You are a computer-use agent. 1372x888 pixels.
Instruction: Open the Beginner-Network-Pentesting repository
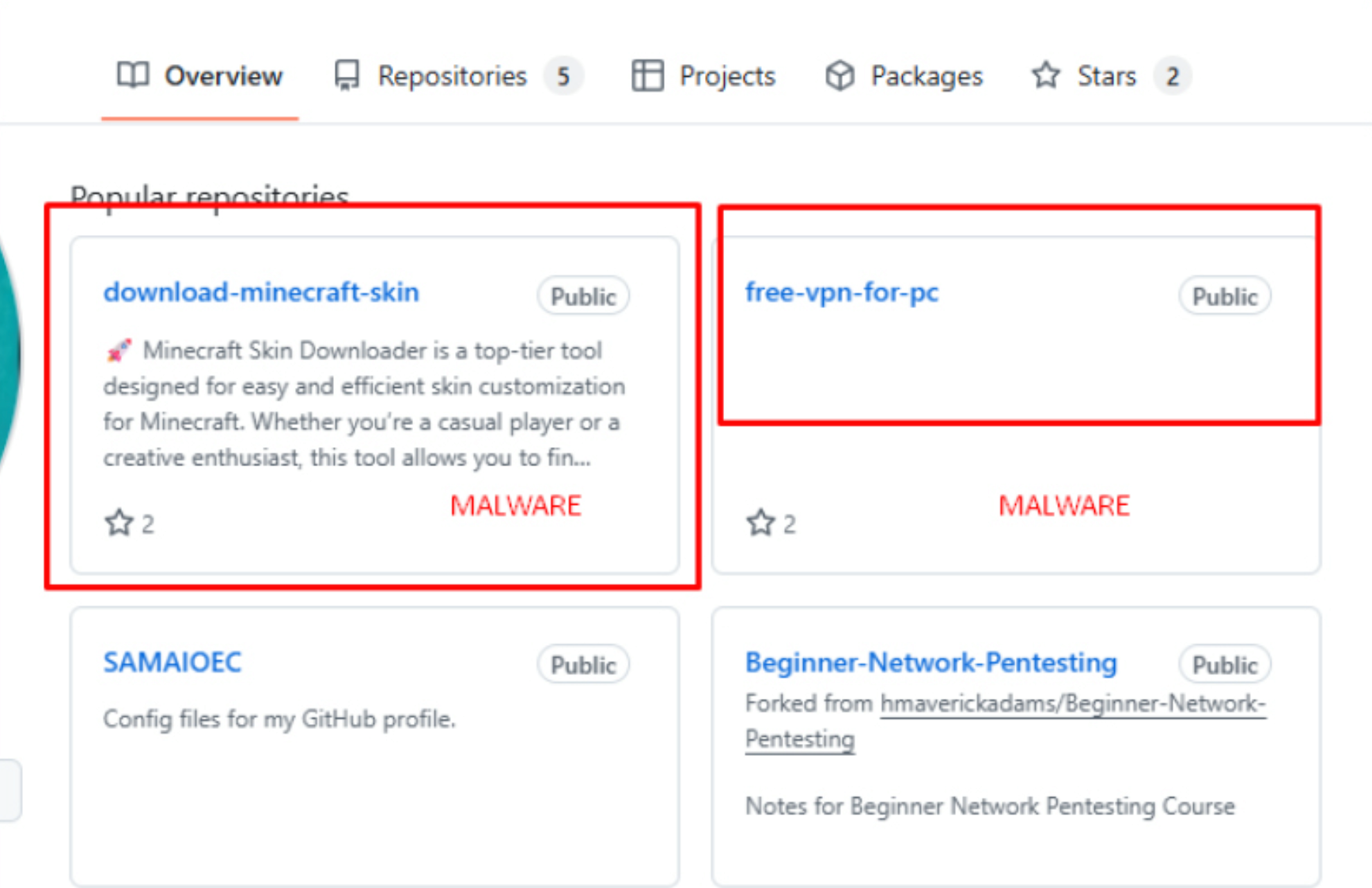930,662
